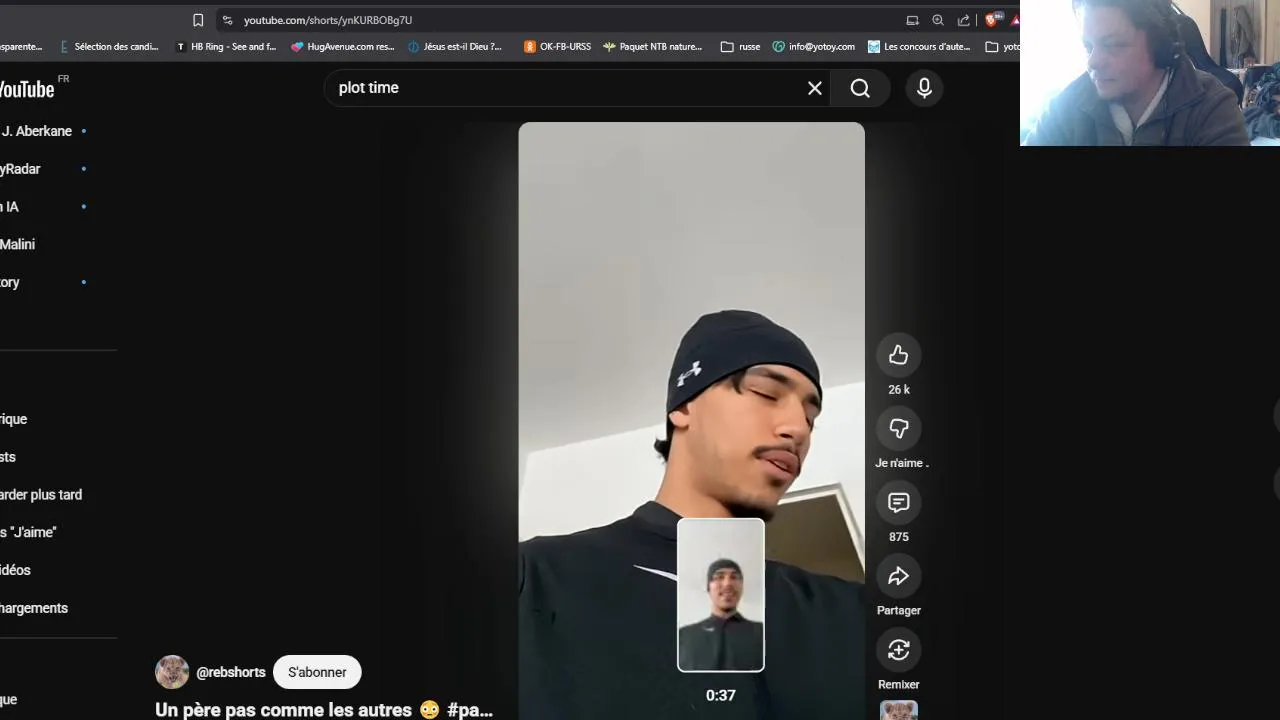The height and width of the screenshot is (720, 1280).
Task: Expand the 'russe' bookmarks folder
Action: 741,46
